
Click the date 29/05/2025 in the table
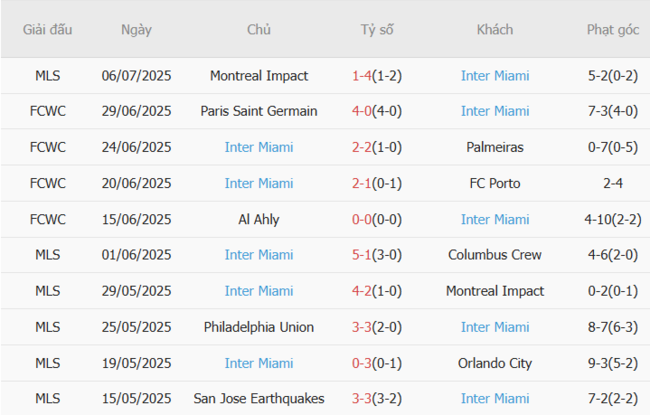[x=136, y=291]
